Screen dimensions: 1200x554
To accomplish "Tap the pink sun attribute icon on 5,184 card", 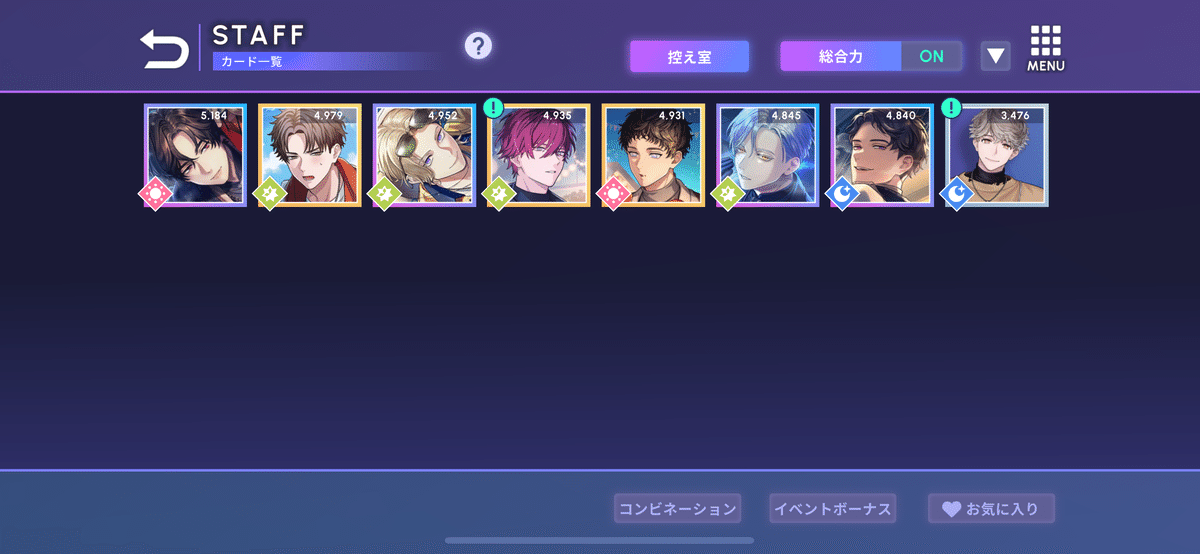I will (x=155, y=192).
